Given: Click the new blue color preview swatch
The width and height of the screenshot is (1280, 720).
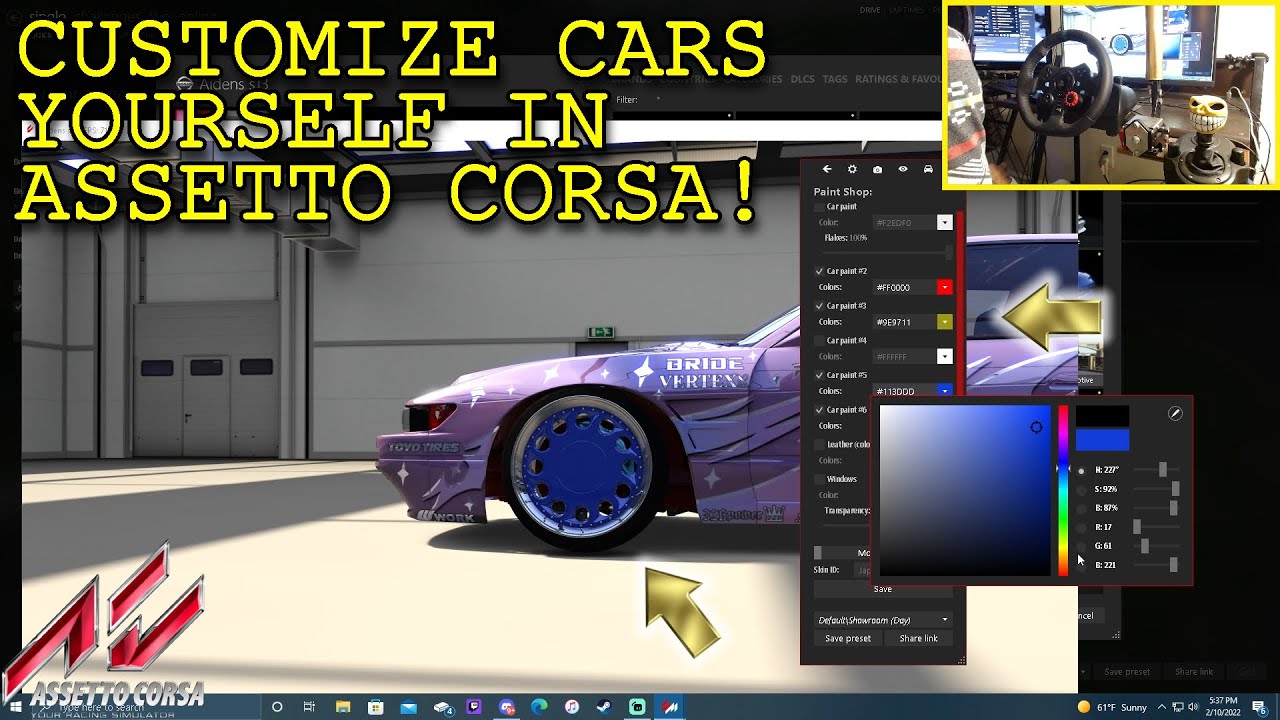Looking at the screenshot, I should tap(1102, 440).
